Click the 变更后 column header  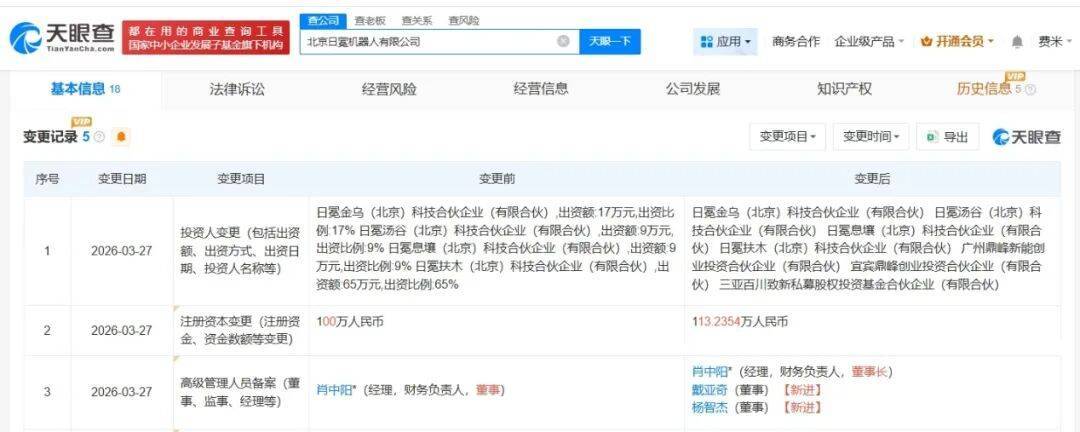[x=872, y=179]
